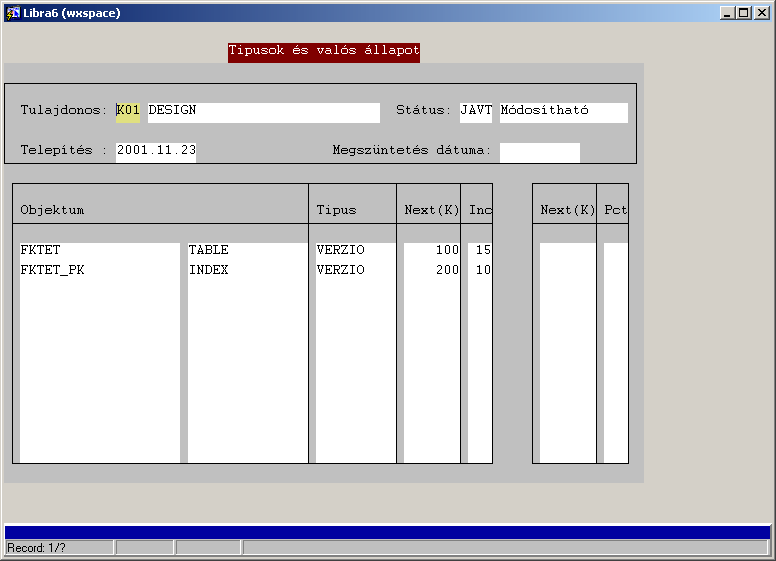Click VERZIO type in FKTET_PK row
This screenshot has height=561, width=776.
point(355,270)
